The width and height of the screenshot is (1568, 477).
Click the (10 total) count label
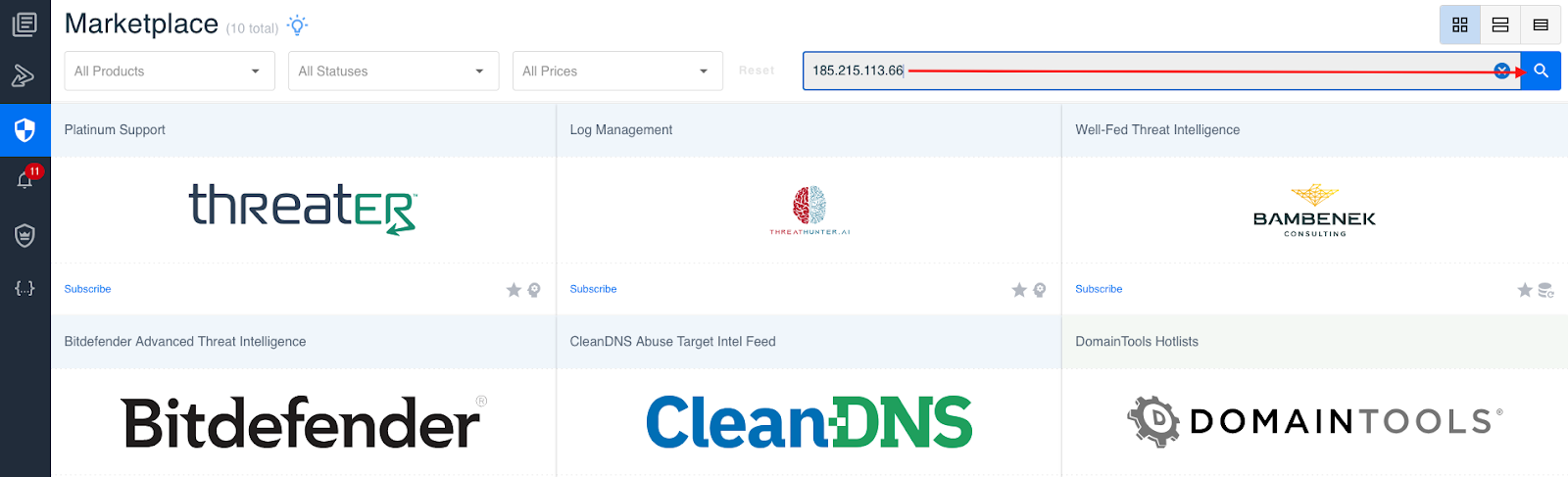(252, 28)
